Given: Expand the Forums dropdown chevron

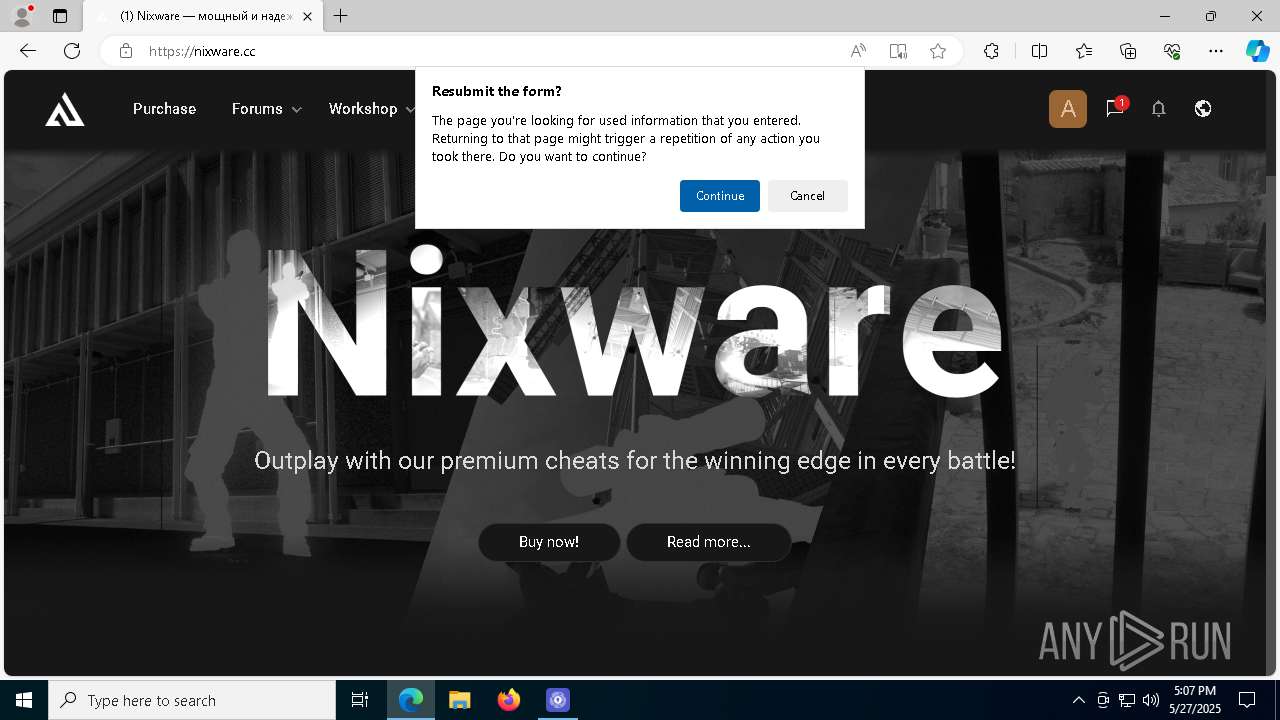Looking at the screenshot, I should point(297,110).
